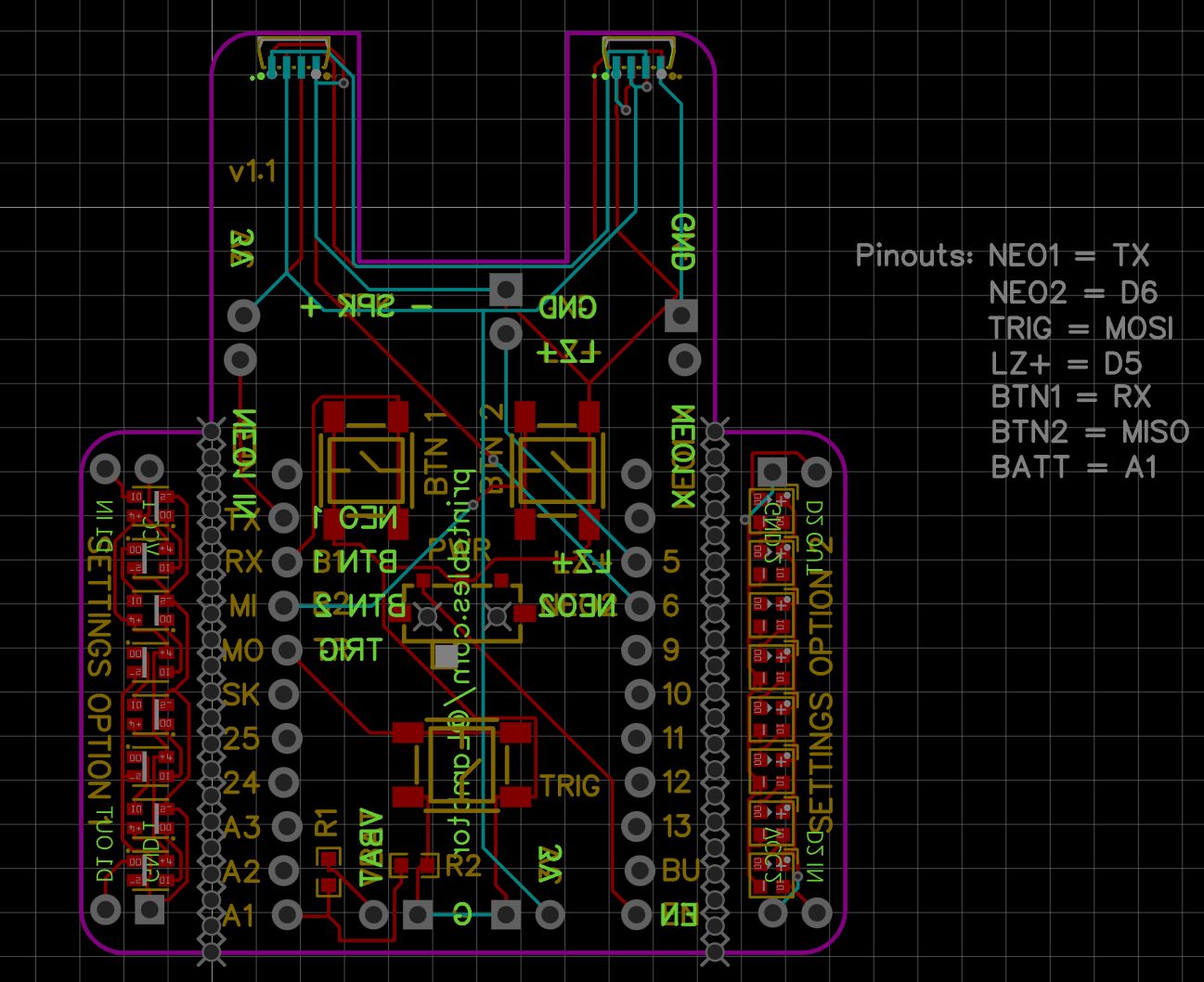Click the EN header pad
This screenshot has width=1204, height=982.
pyautogui.click(x=637, y=915)
